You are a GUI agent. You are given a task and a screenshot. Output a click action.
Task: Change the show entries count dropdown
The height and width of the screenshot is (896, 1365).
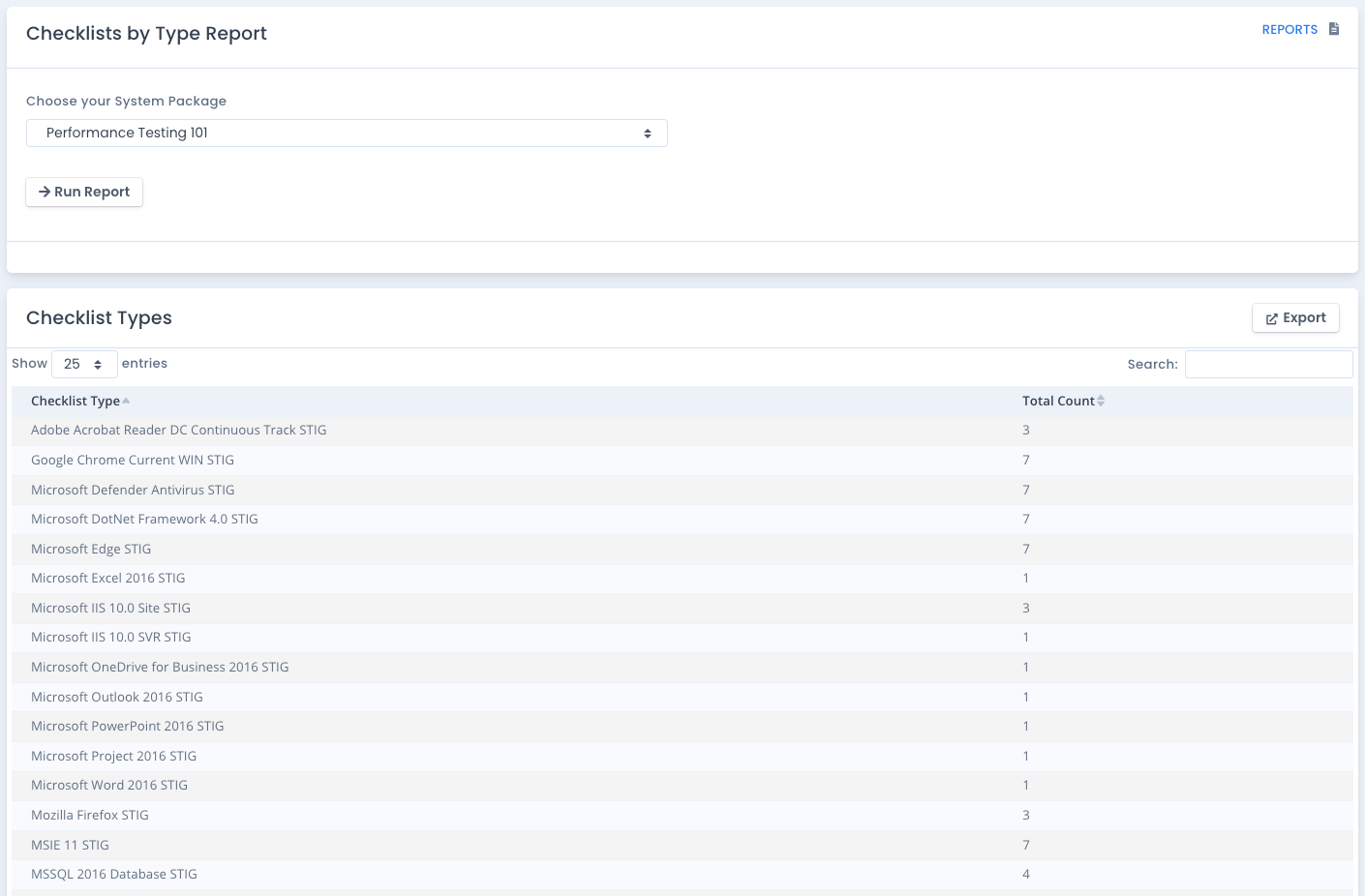(84, 364)
